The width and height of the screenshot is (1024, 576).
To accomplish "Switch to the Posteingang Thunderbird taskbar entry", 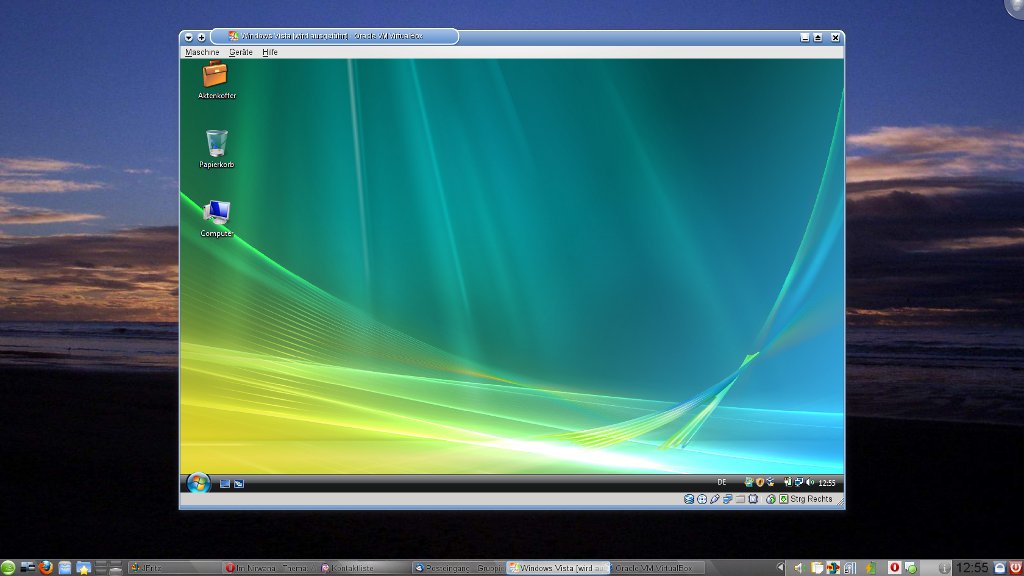I will point(459,568).
